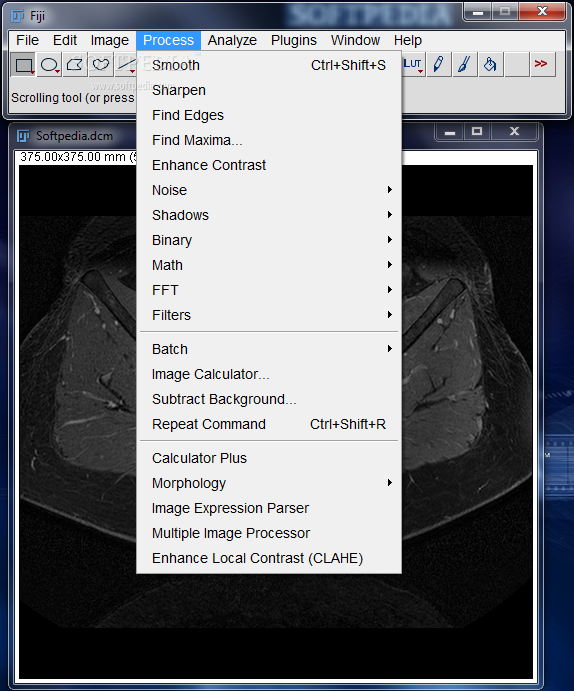Close the open Process menu

(x=168, y=40)
